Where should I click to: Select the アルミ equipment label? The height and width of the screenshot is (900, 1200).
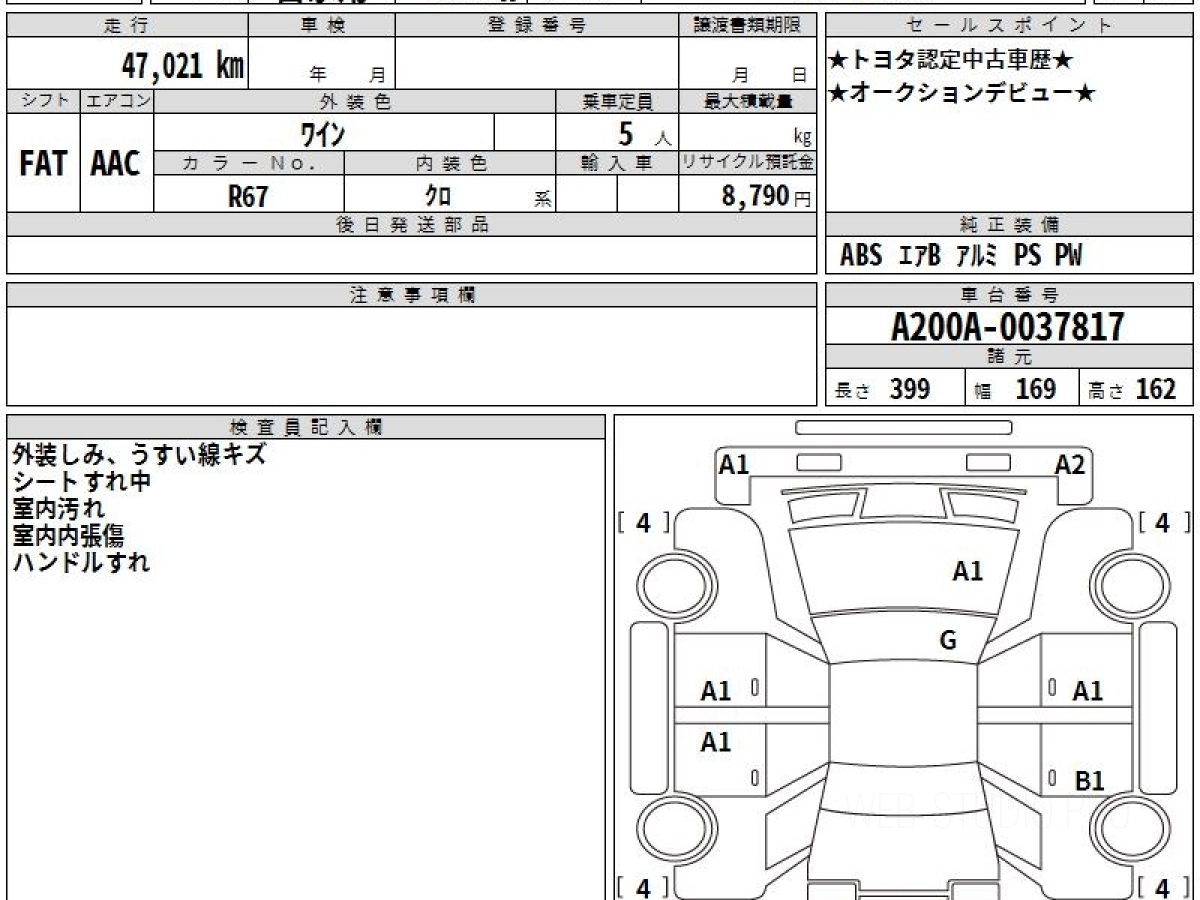pyautogui.click(x=977, y=256)
